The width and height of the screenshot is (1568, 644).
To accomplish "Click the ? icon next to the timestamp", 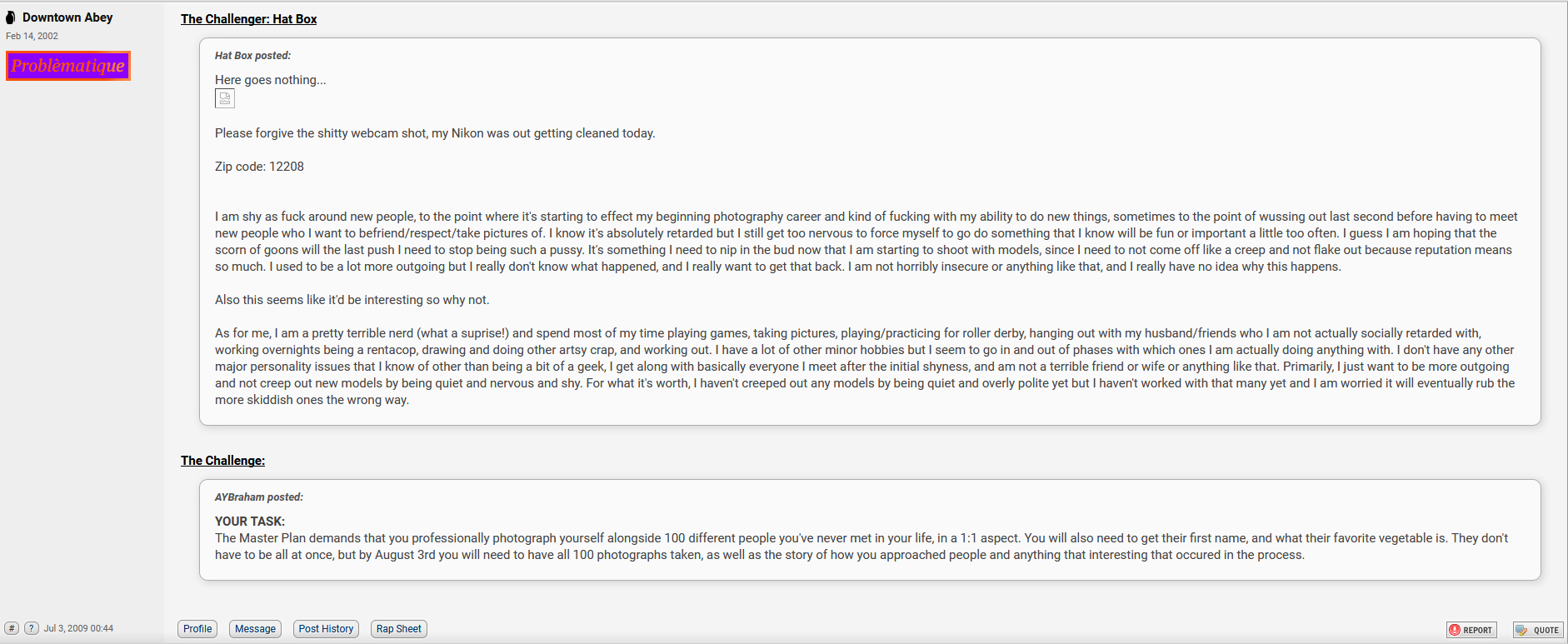I will [x=32, y=628].
